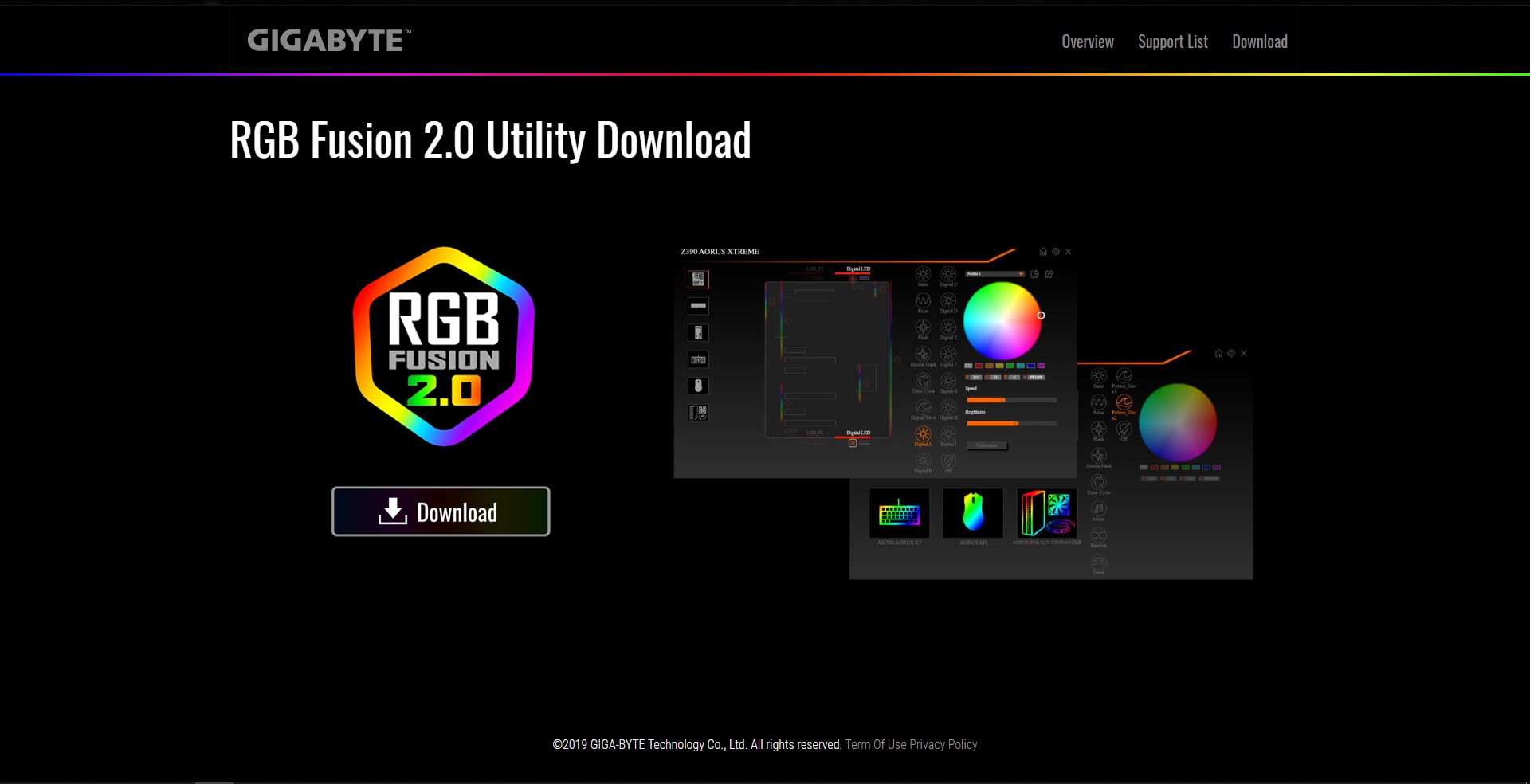This screenshot has height=784, width=1530.
Task: Choose Digital I mode in the Z390 window
Action: [x=948, y=435]
